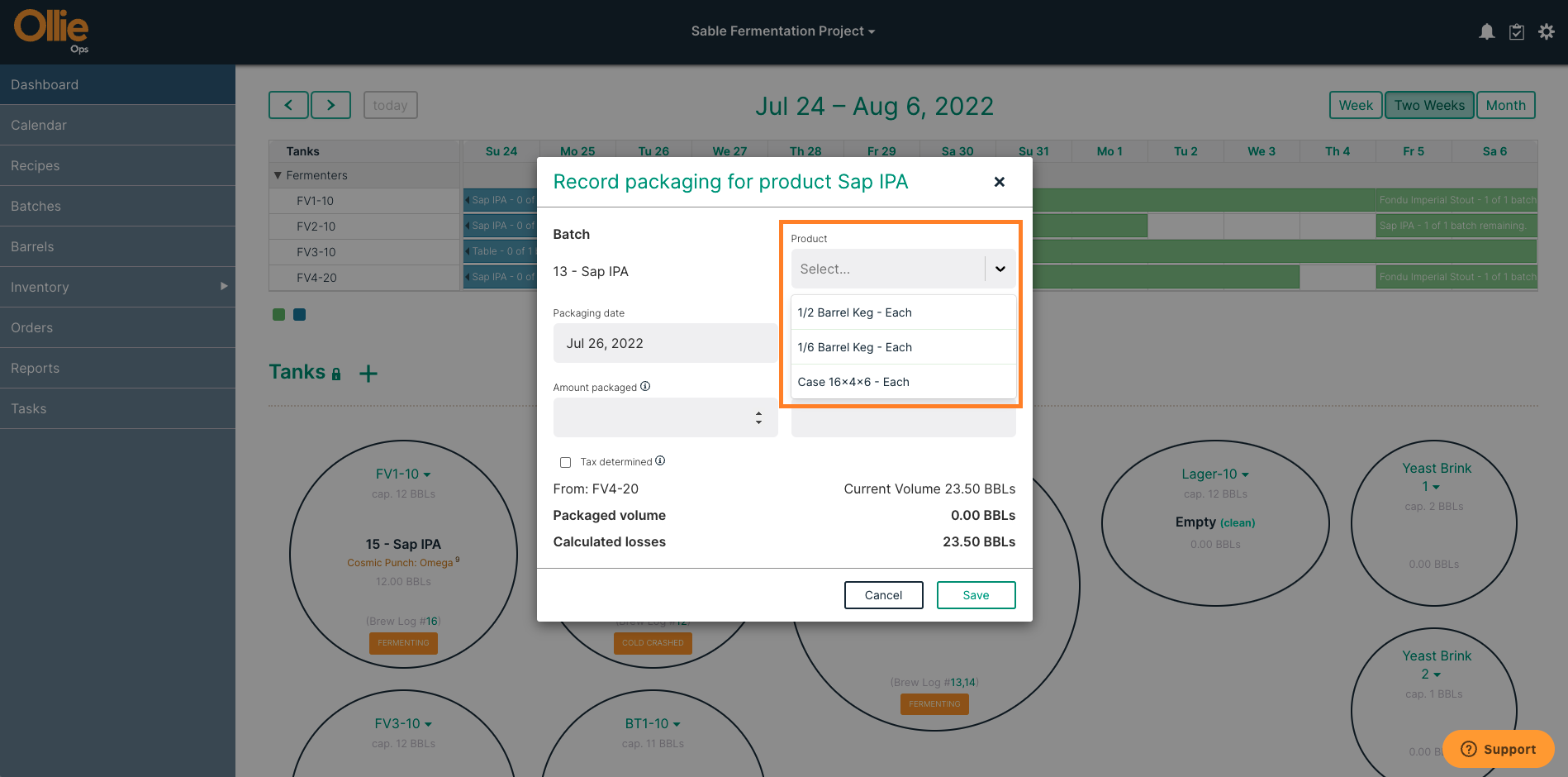Go to next period with right arrow
The height and width of the screenshot is (777, 1568).
331,105
